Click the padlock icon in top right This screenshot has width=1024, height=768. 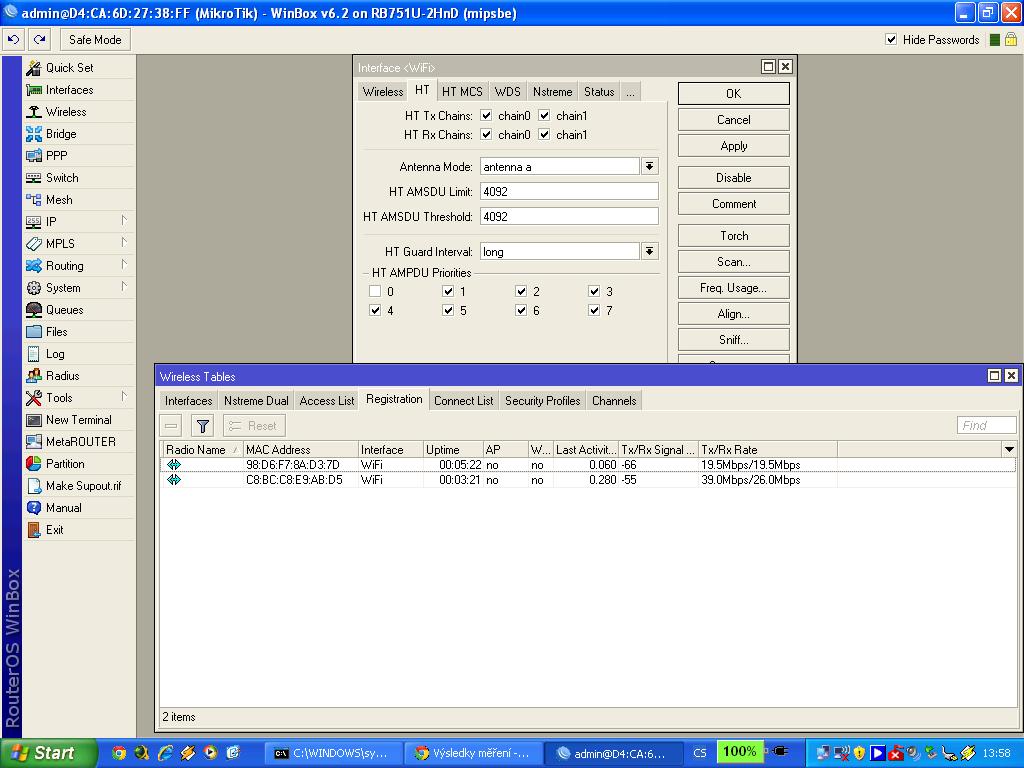pos(1010,40)
